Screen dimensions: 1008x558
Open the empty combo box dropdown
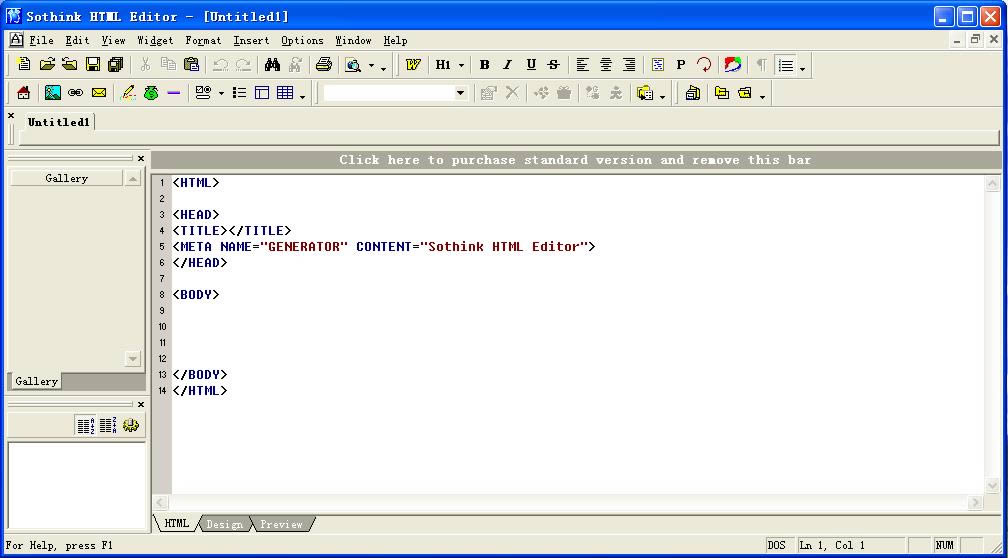460,93
